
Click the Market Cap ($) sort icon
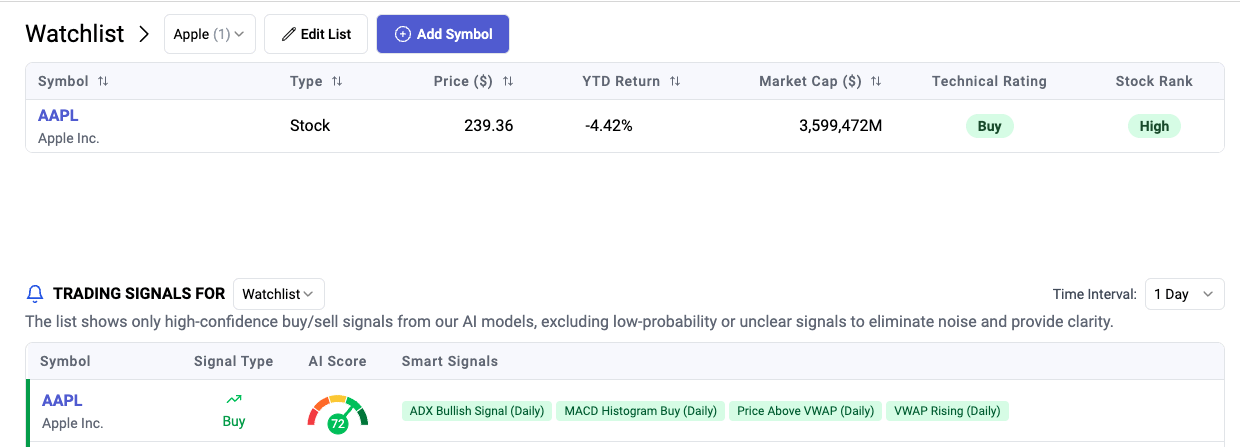876,81
